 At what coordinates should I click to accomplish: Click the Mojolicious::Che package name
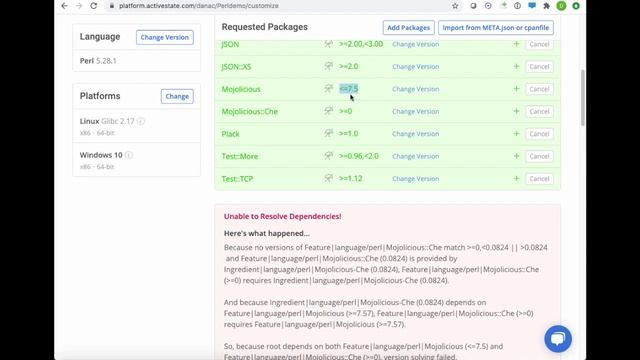tap(249, 111)
